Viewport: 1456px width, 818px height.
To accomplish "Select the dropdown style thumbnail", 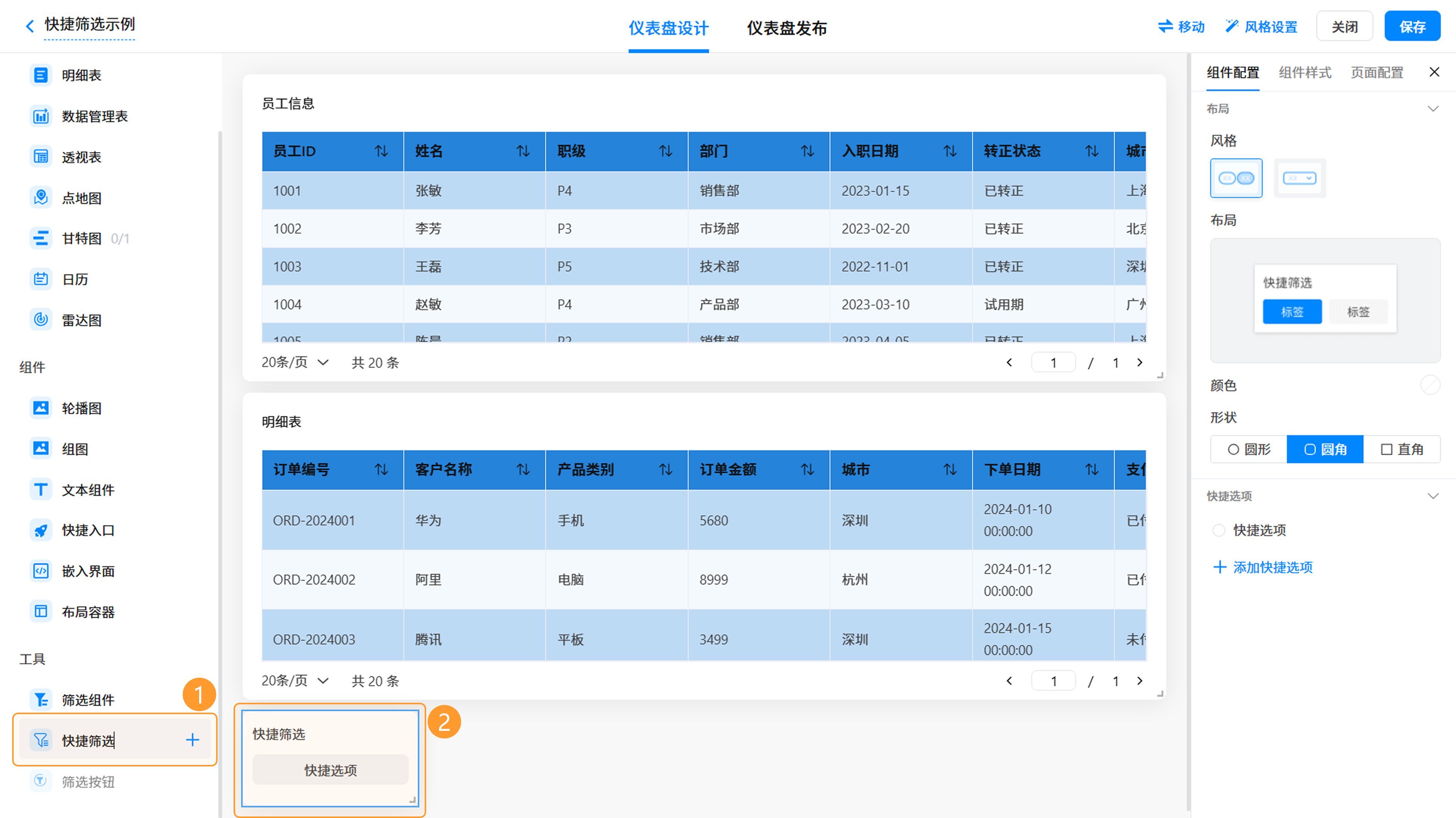I will [1299, 179].
